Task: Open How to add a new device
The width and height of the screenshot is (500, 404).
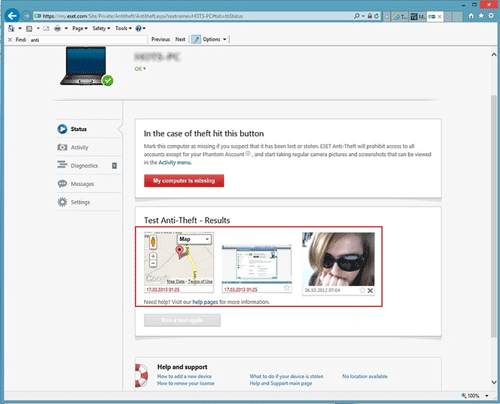Action: point(184,376)
